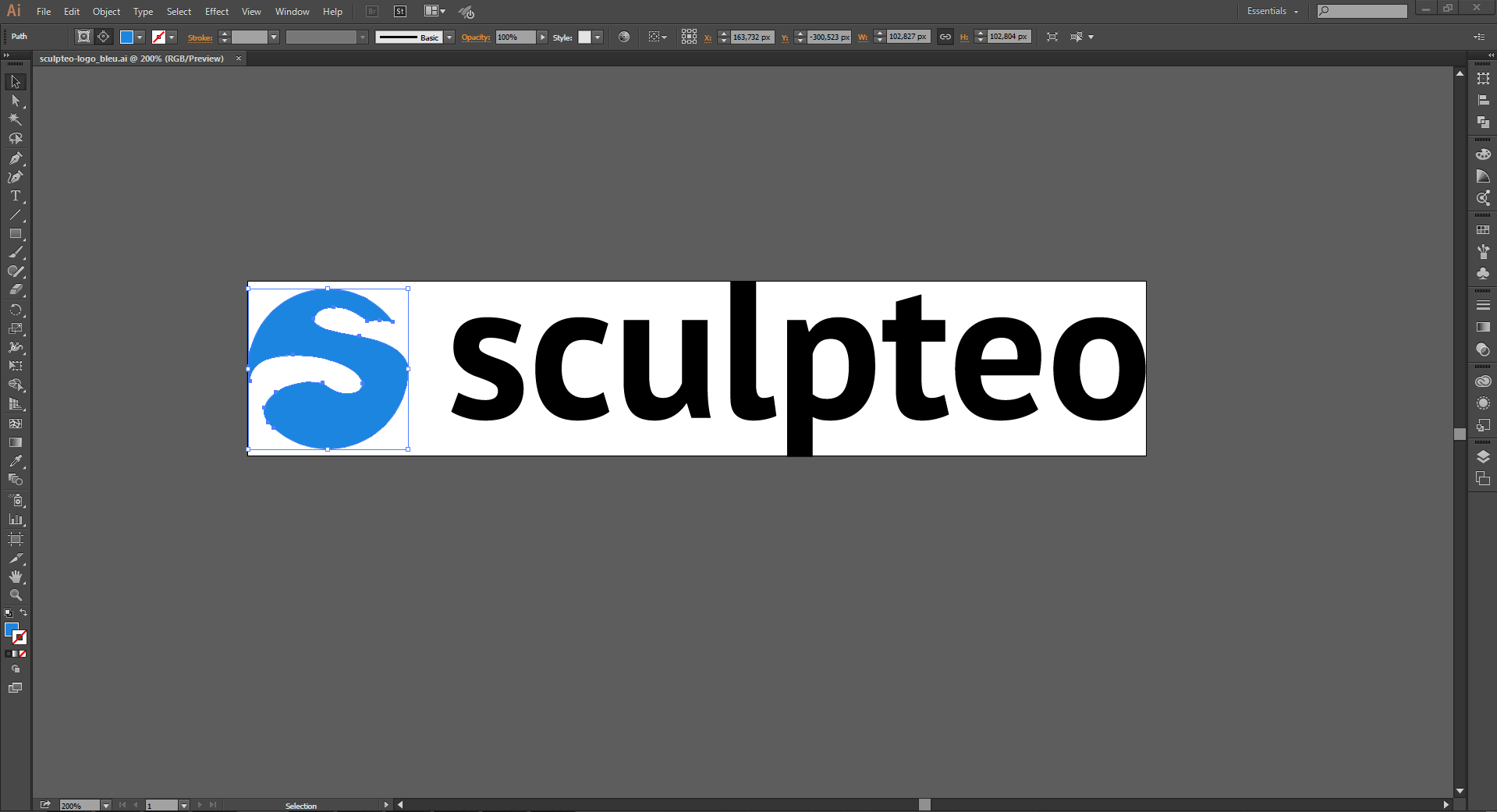Screen dimensions: 1497x812
Task: Select the Magic Wand tool
Action: tap(16, 119)
